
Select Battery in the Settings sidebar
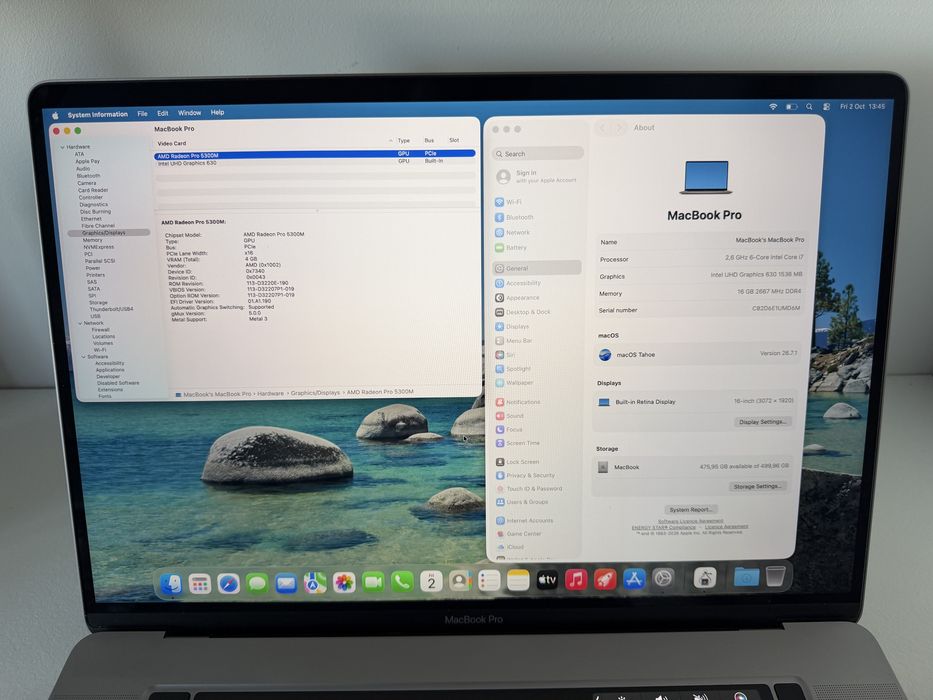[537, 248]
